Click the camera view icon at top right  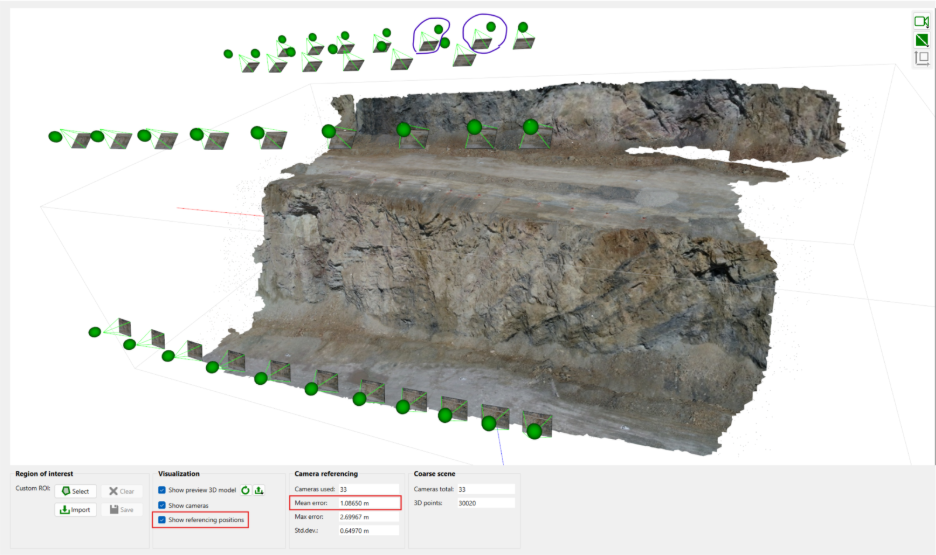921,22
